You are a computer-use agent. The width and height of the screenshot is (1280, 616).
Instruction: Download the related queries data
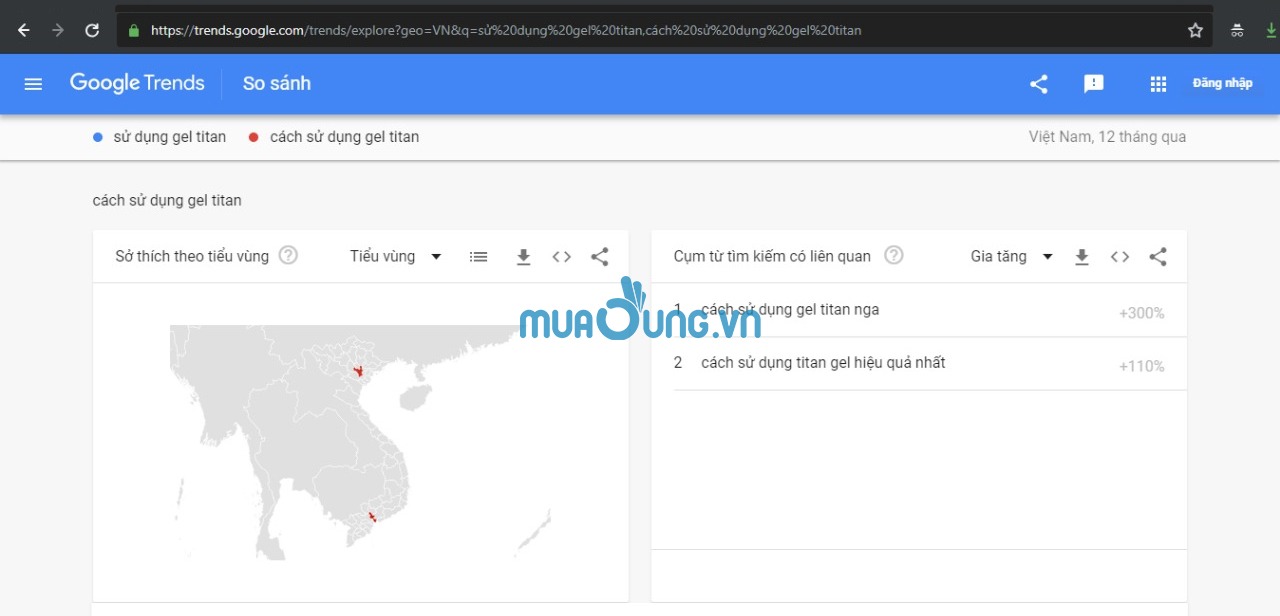tap(1081, 257)
